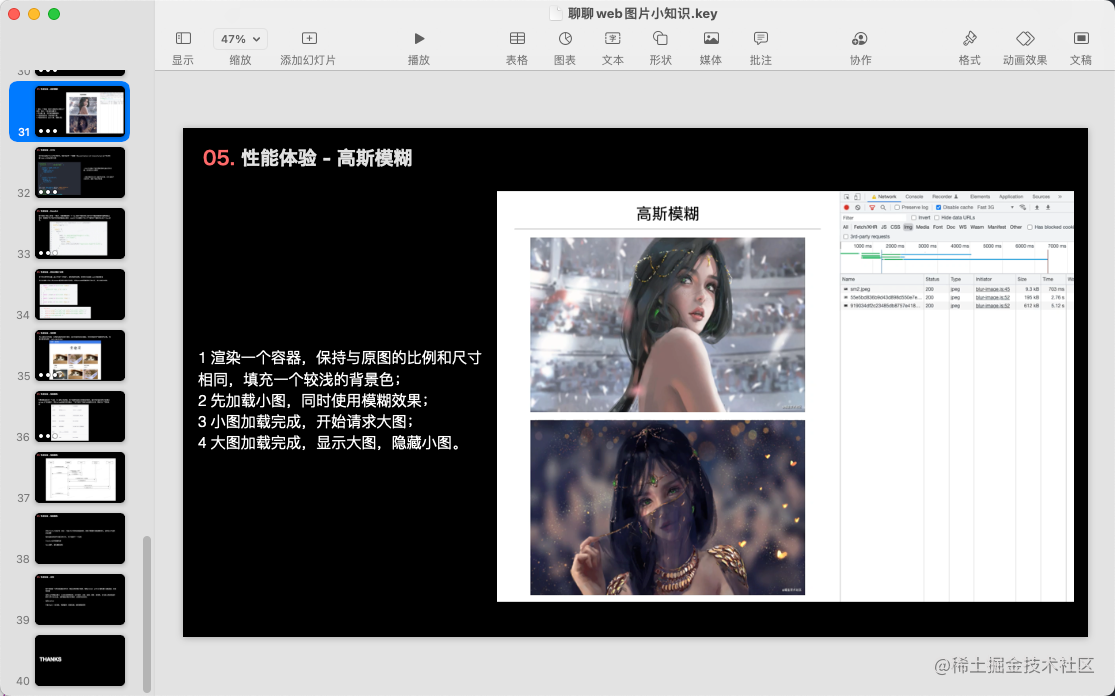Select slide 39 thumbnail
Viewport: 1115px width, 696px height.
tap(80, 600)
